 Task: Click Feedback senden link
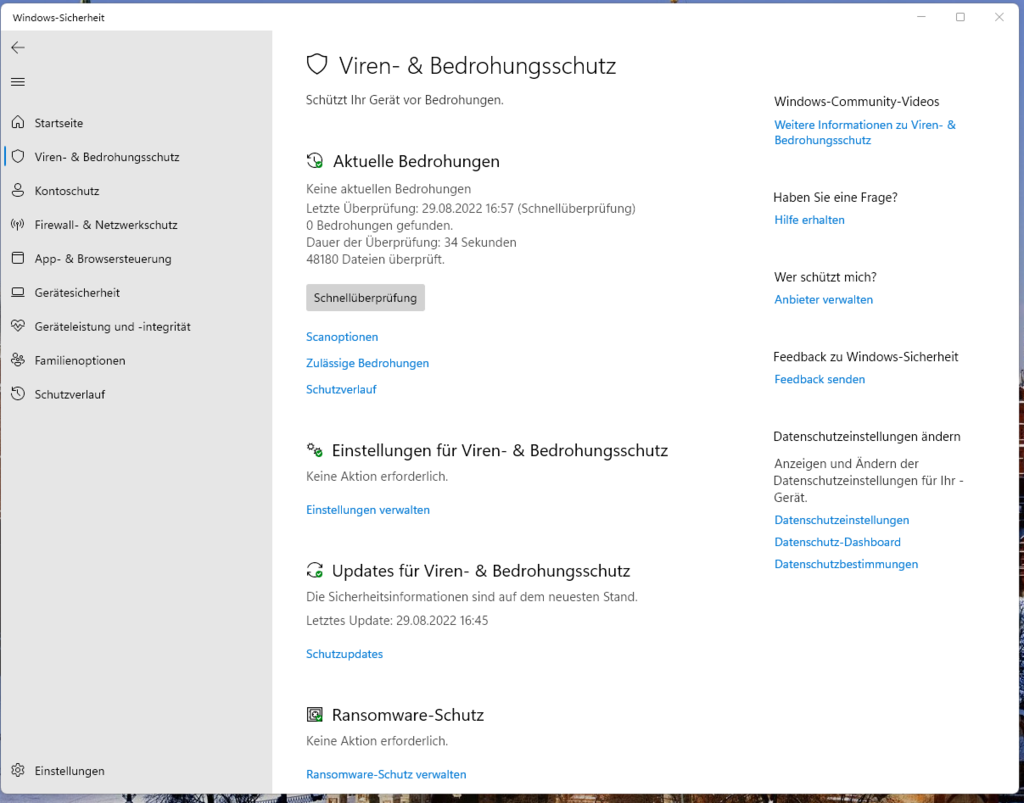click(x=820, y=379)
